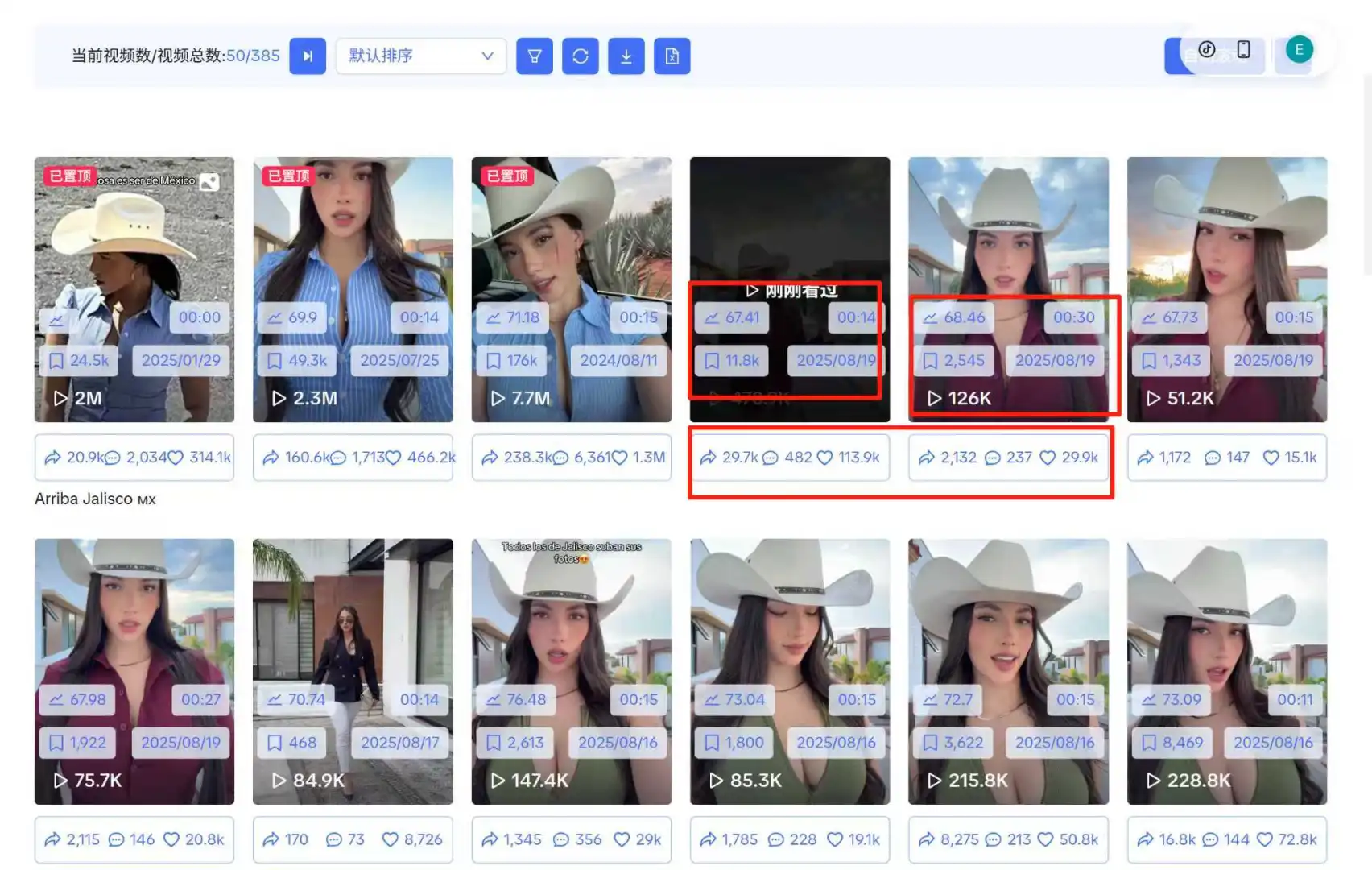The width and height of the screenshot is (1372, 870).
Task: Click the 2024/08/11 date badge
Action: [x=618, y=360]
